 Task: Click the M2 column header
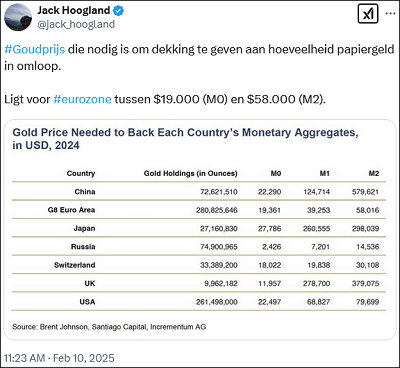tap(374, 173)
